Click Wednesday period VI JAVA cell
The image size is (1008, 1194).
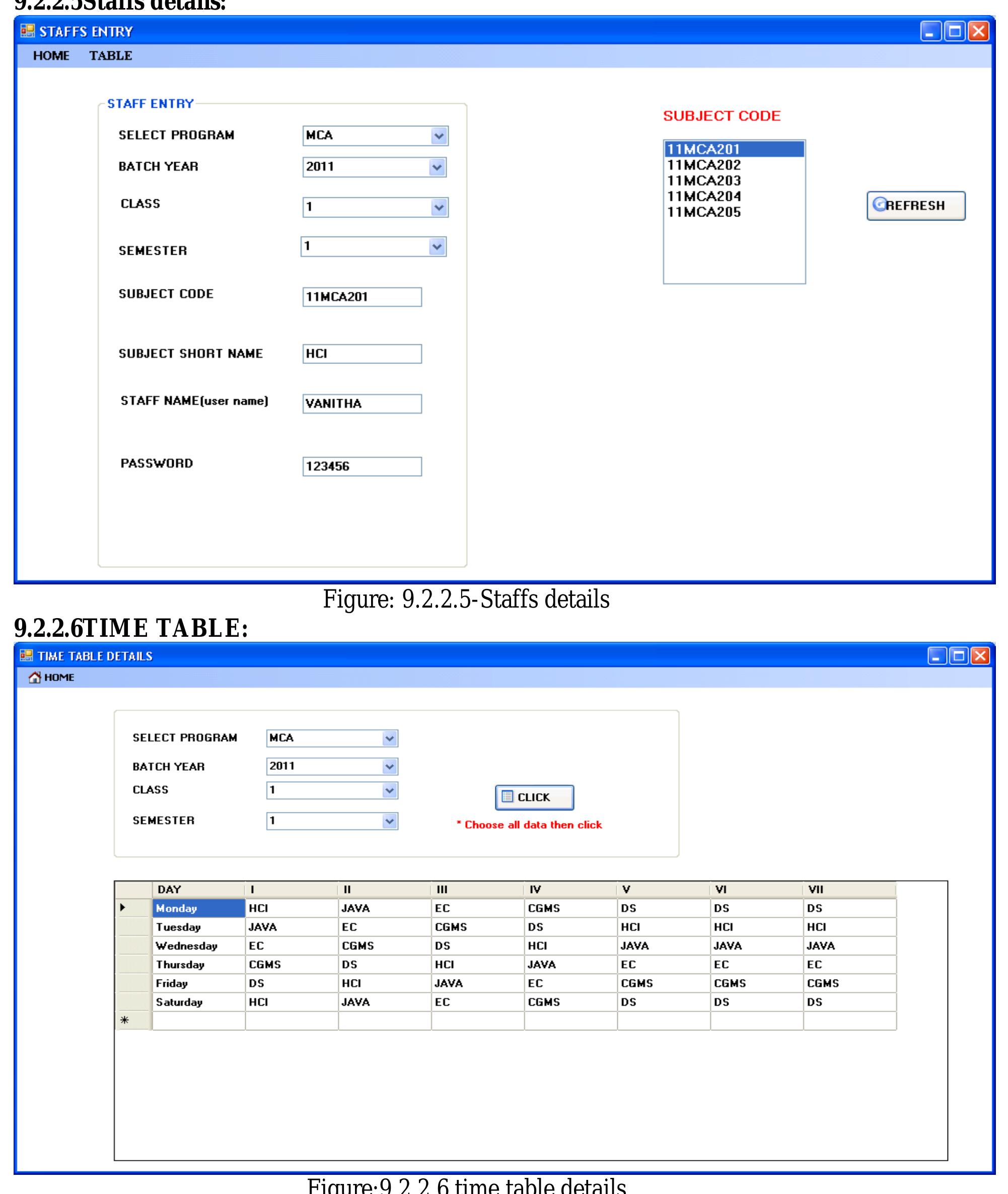click(x=757, y=945)
